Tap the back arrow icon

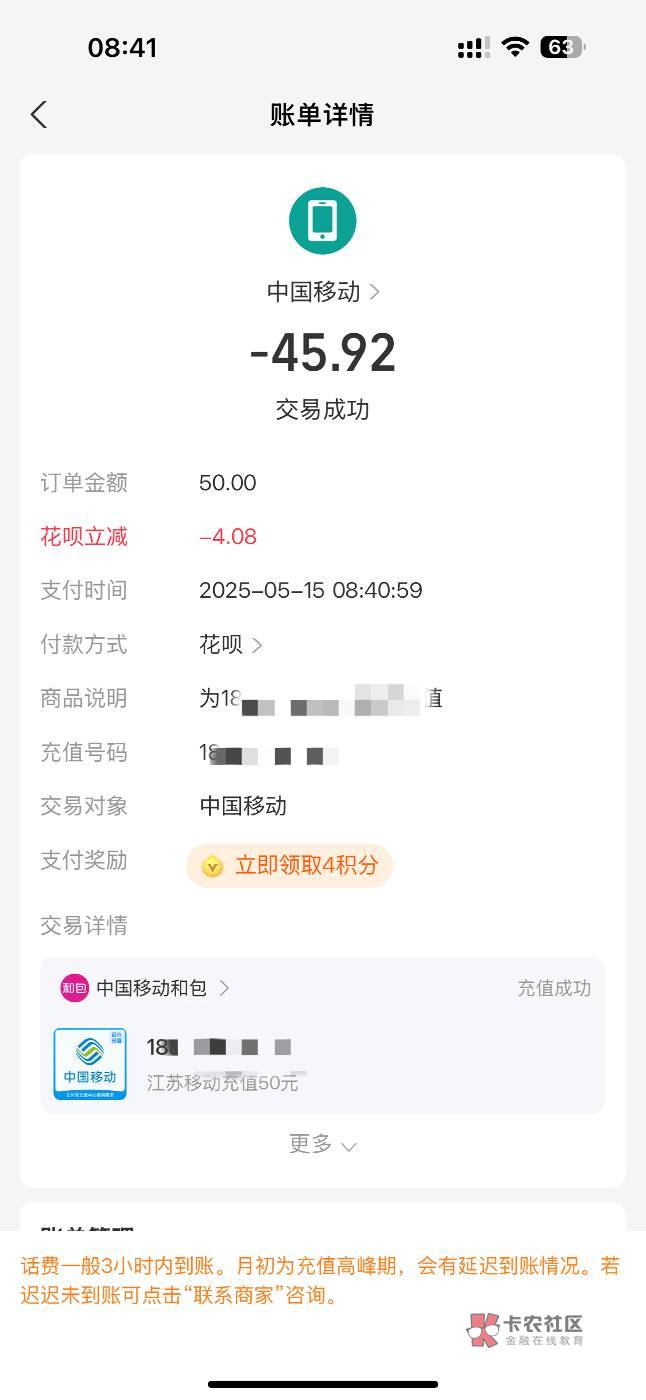click(39, 115)
